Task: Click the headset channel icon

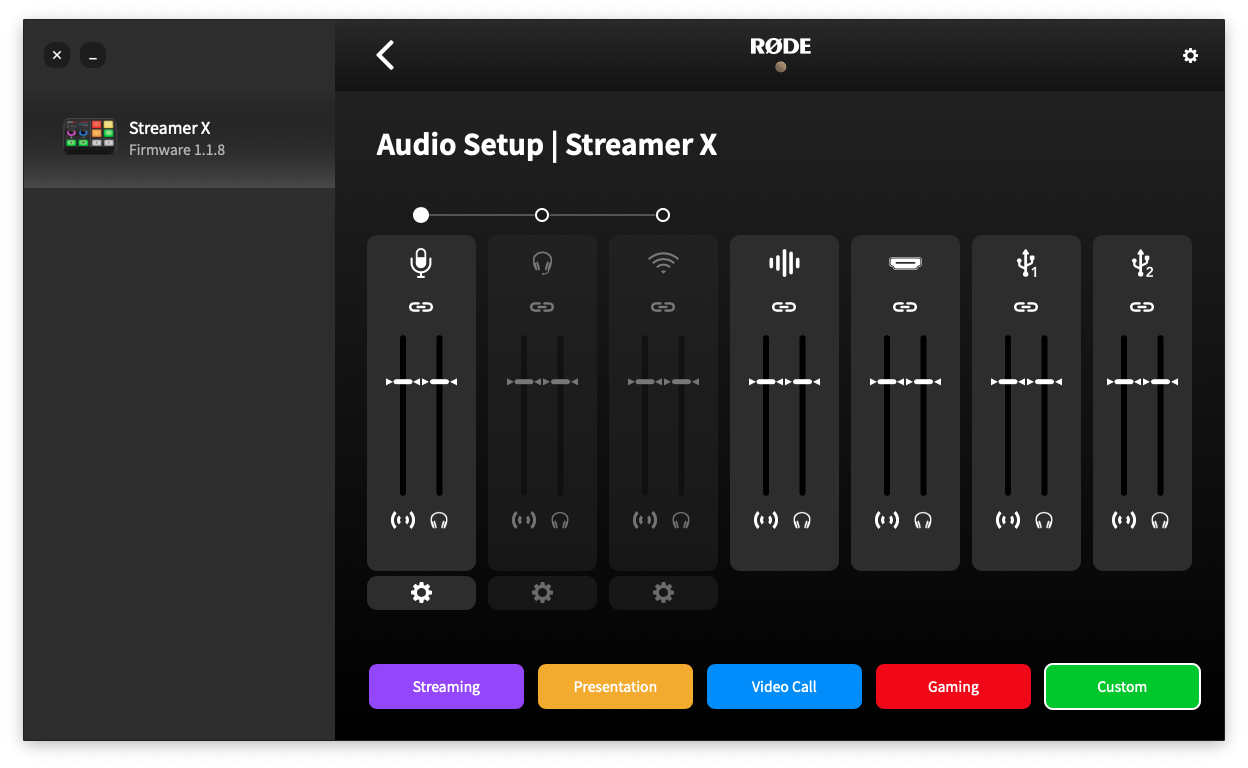Action: 542,263
